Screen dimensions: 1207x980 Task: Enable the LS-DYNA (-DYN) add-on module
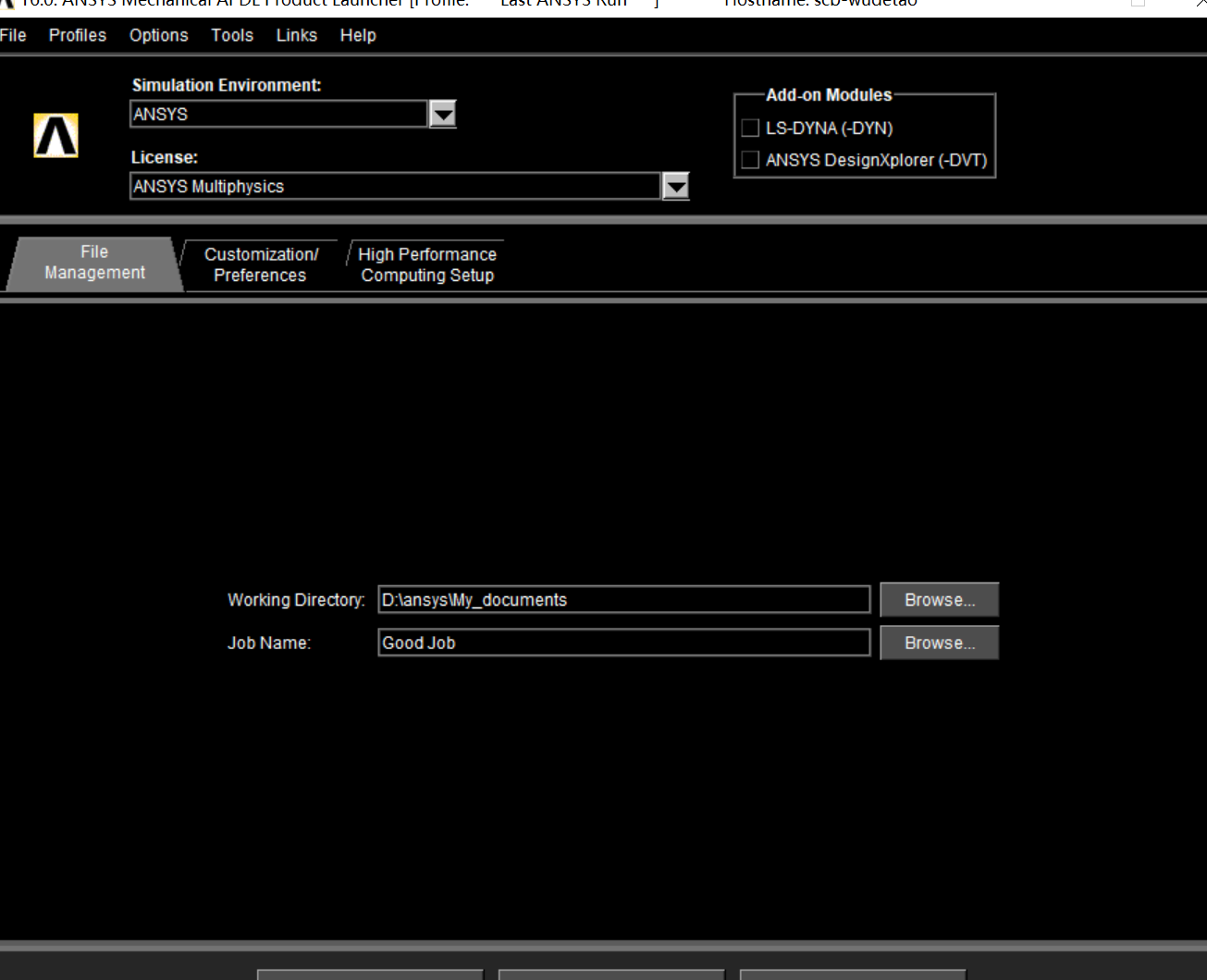pyautogui.click(x=750, y=128)
